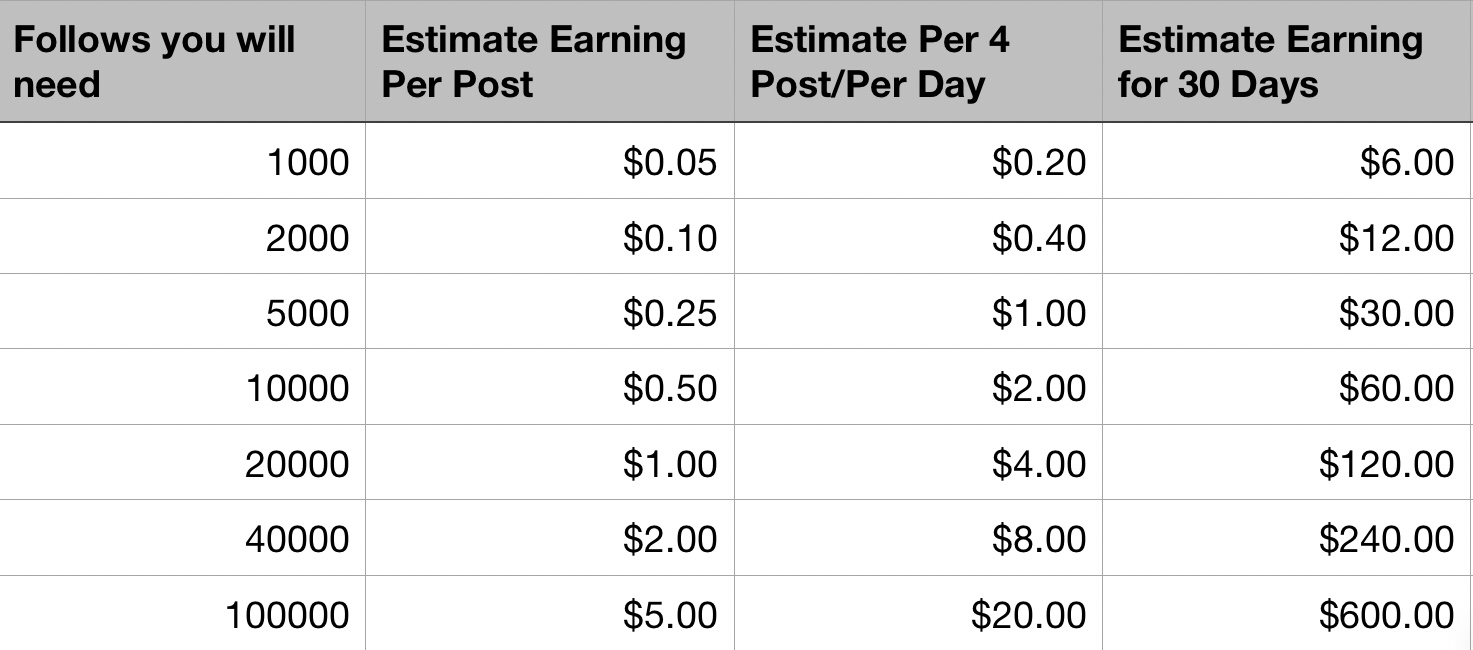This screenshot has width=1473, height=650.
Task: Click the "Estimate Earning Per Post" header
Action: click(x=549, y=62)
